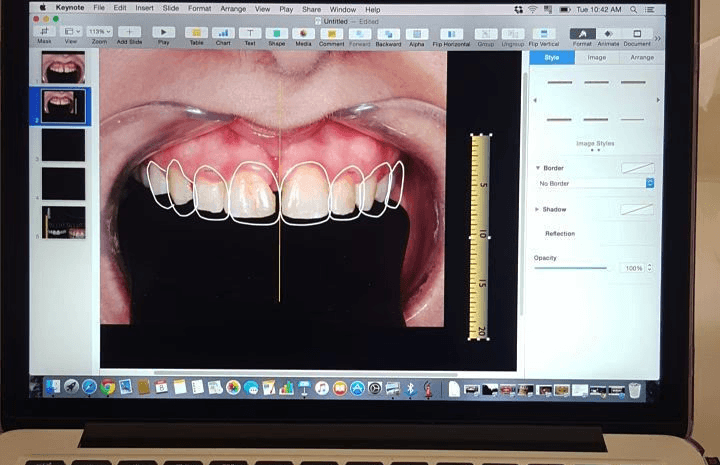The image size is (720, 465).
Task: Switch to the Arrange tab
Action: click(x=642, y=57)
